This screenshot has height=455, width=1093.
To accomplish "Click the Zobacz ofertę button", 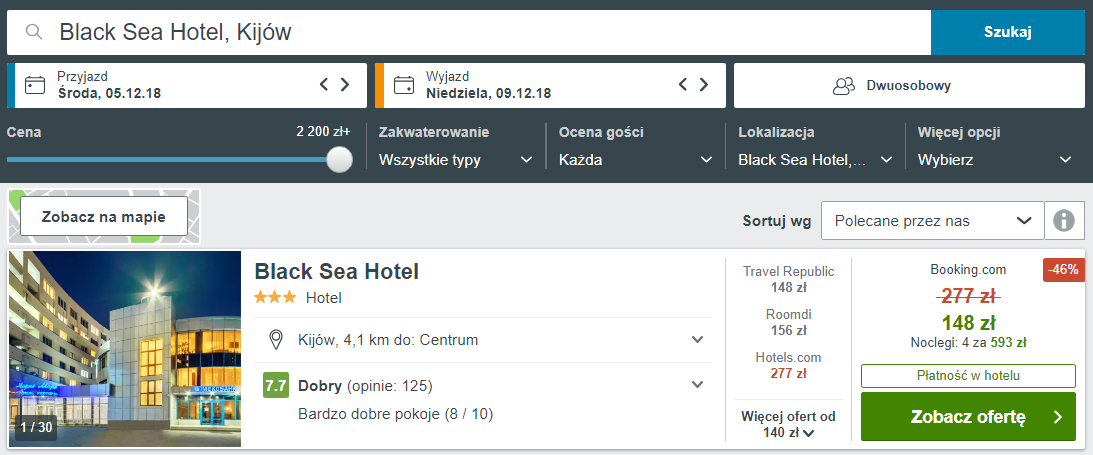I will point(968,417).
